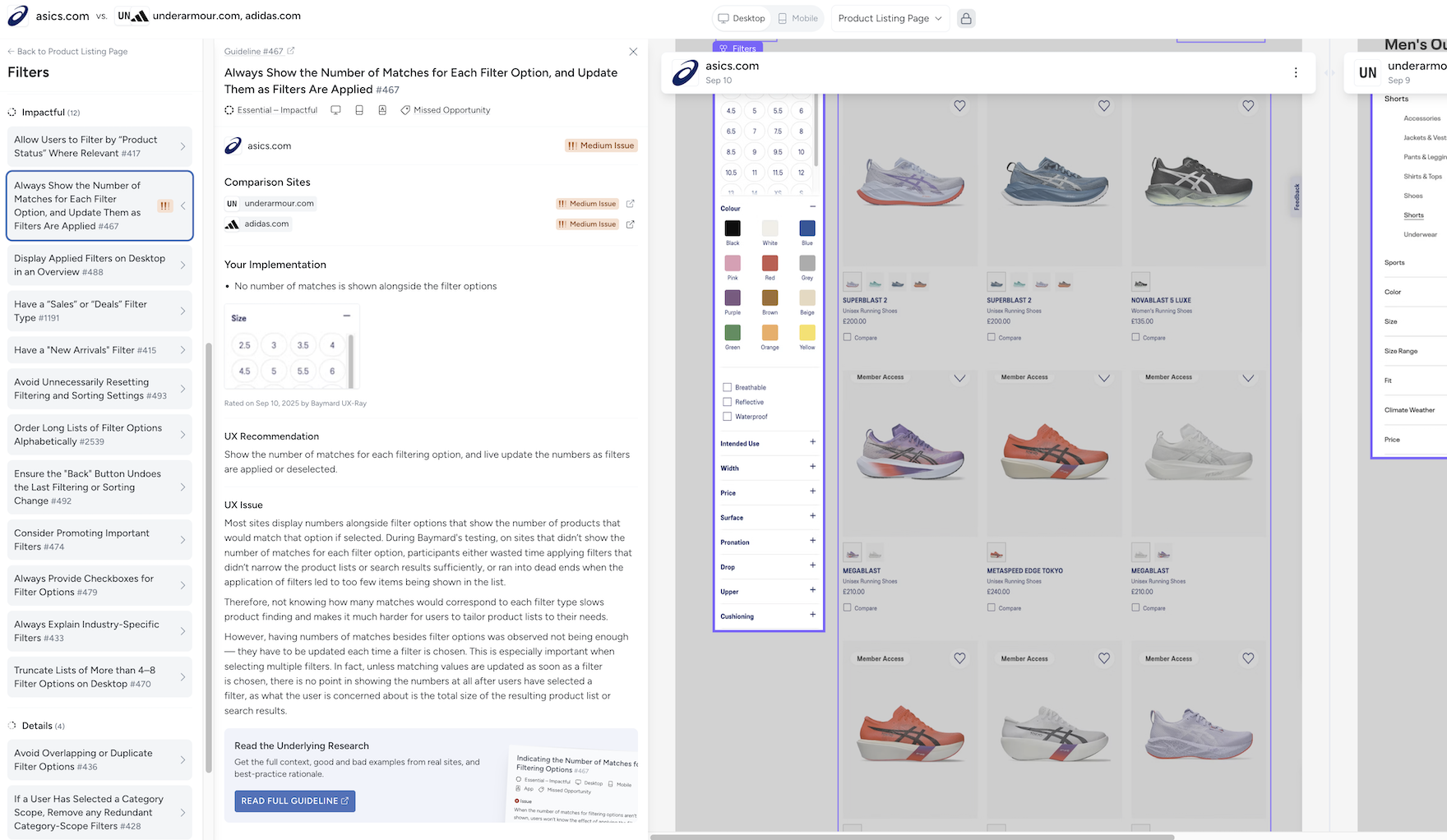Viewport: 1447px width, 840px height.
Task: Open underarmour.com comparison external link icon
Action: (x=631, y=204)
